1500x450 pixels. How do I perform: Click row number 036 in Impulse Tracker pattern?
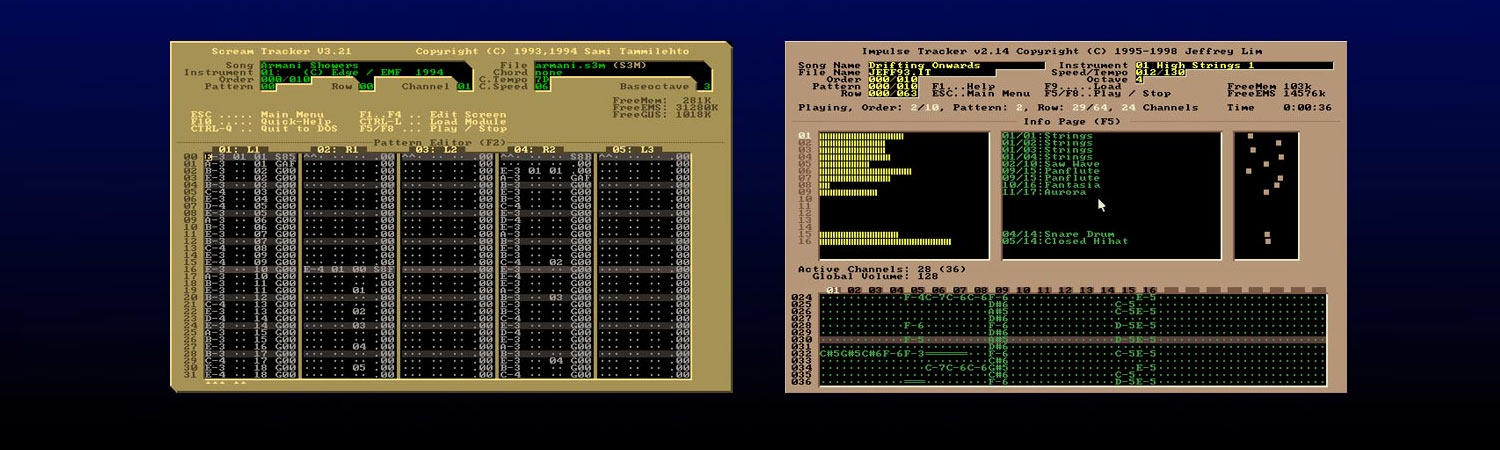pyautogui.click(x=802, y=381)
